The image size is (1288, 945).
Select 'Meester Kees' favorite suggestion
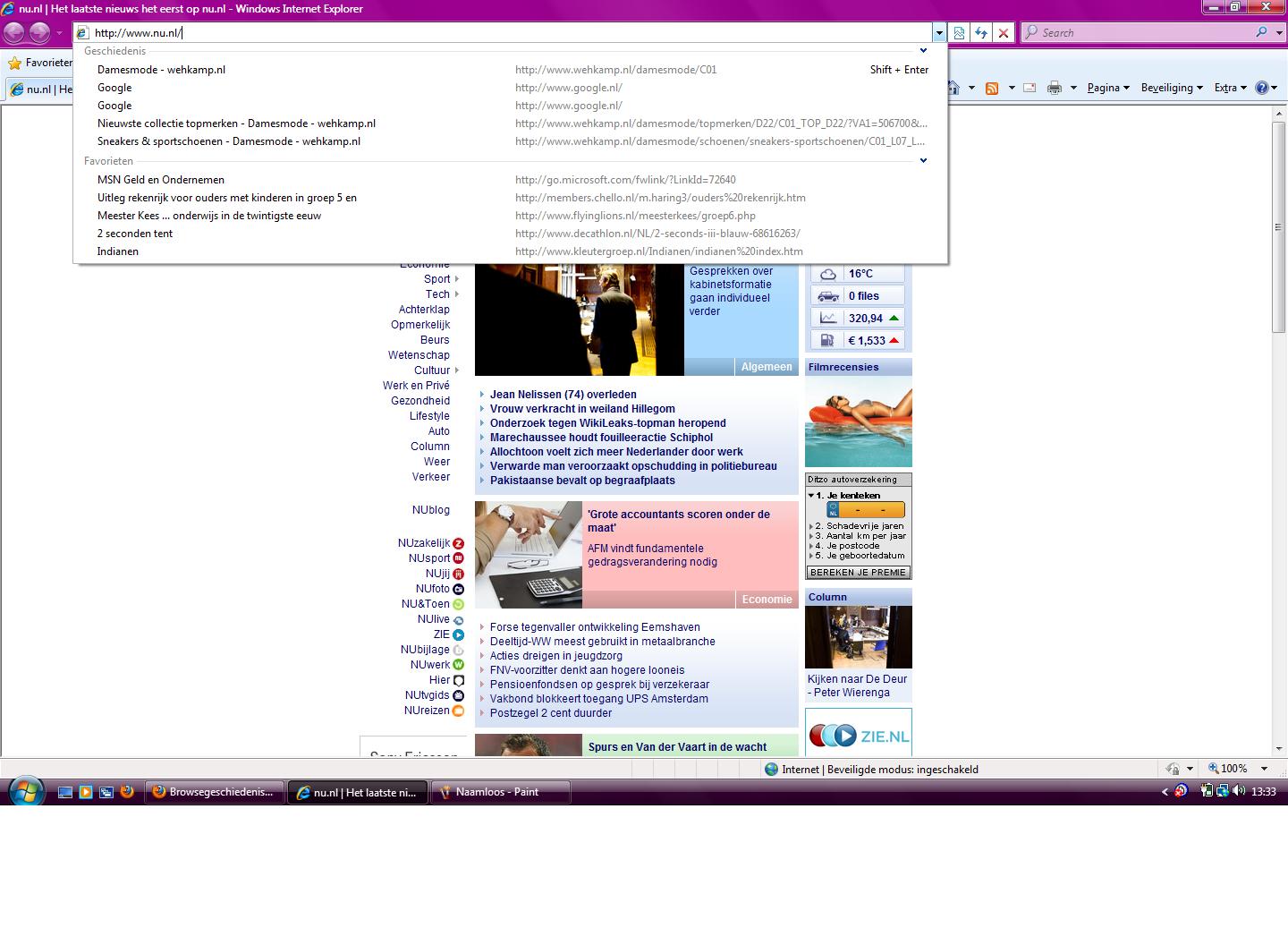coord(511,216)
